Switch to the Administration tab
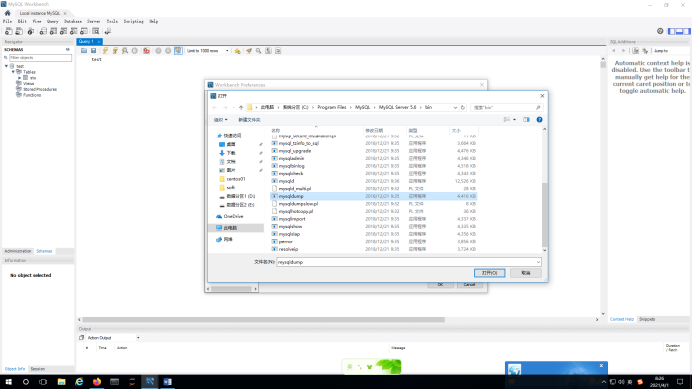Screen dimensions: 693x390 pos(18,251)
